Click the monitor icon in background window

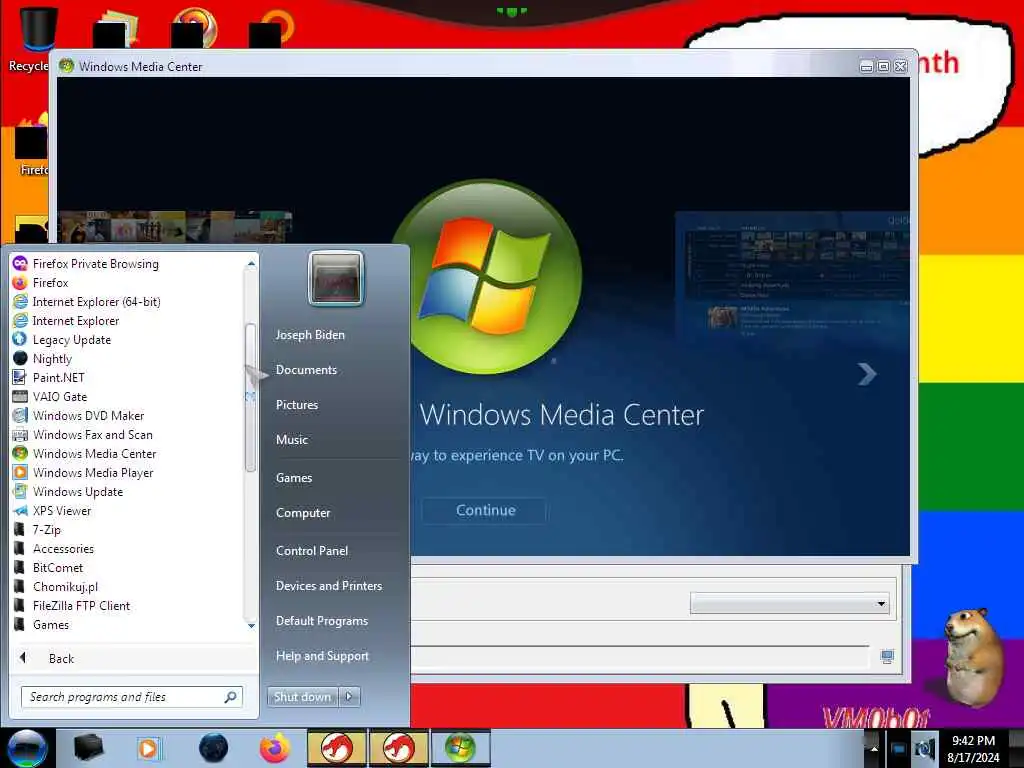click(887, 656)
